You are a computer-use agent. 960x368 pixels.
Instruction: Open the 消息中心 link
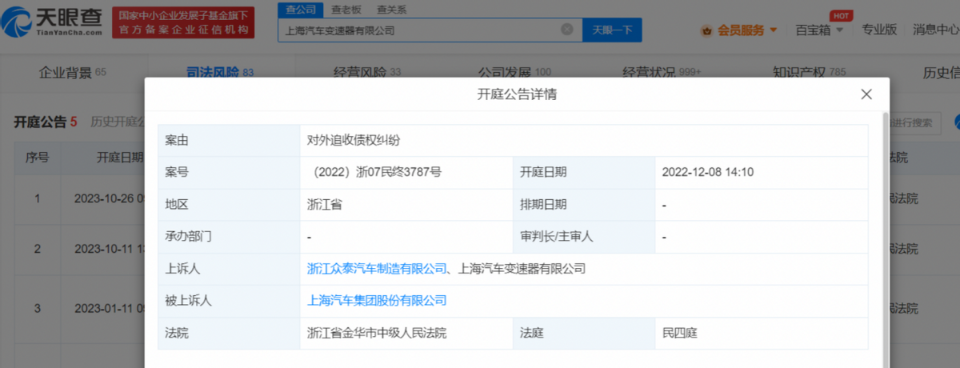[936, 29]
